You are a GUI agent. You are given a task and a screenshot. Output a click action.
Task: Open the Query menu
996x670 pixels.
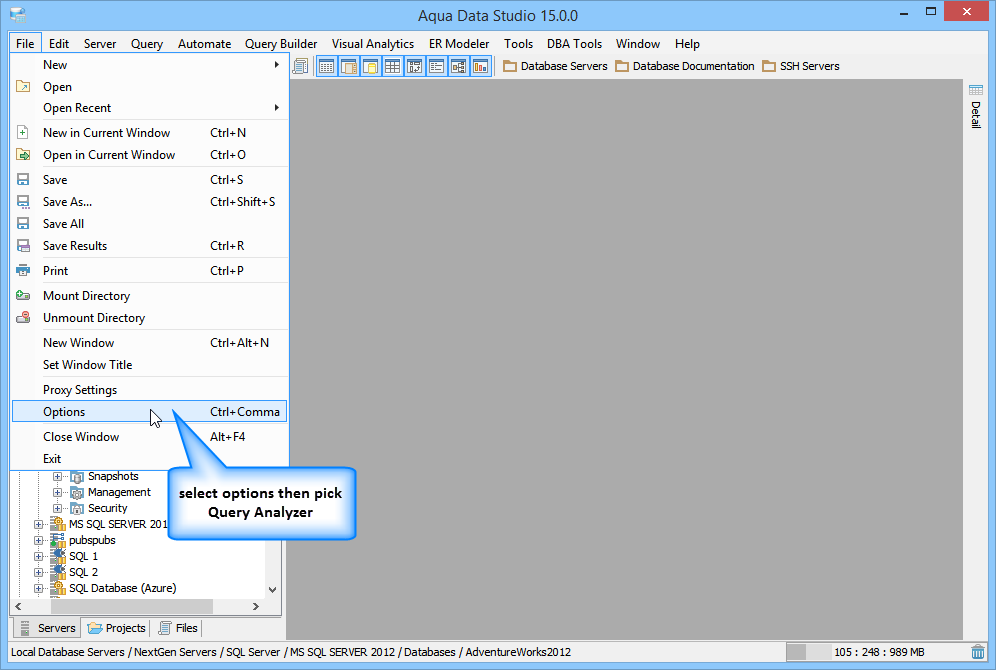[147, 44]
